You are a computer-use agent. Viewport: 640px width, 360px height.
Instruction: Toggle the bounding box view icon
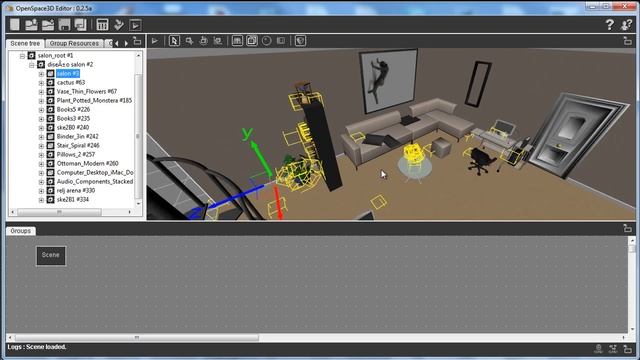pos(252,41)
